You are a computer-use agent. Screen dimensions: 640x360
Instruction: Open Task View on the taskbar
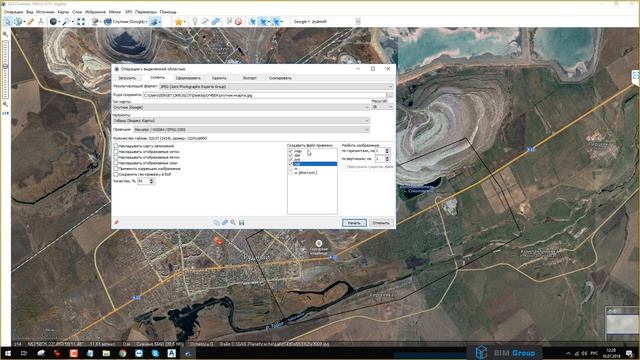pyautogui.click(x=24, y=353)
